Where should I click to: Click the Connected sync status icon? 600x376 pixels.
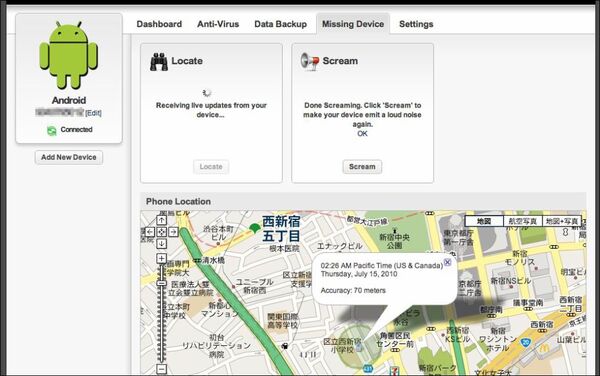52,130
